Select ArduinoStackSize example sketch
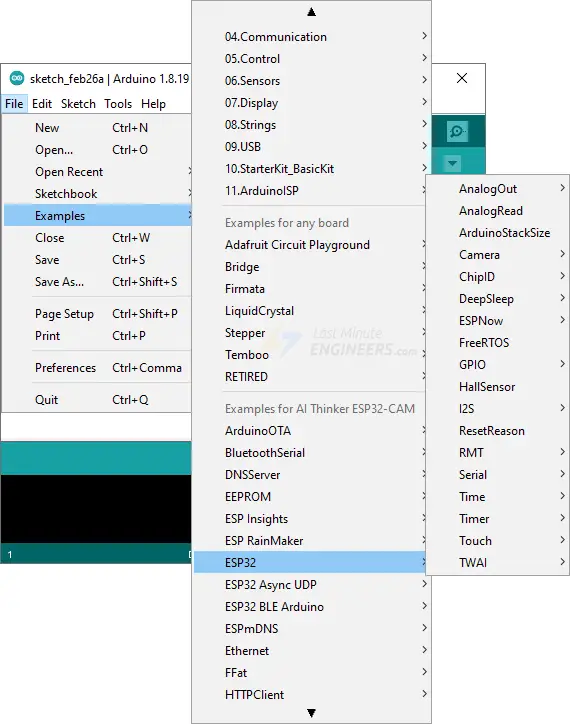This screenshot has height=724, width=570. point(497,233)
